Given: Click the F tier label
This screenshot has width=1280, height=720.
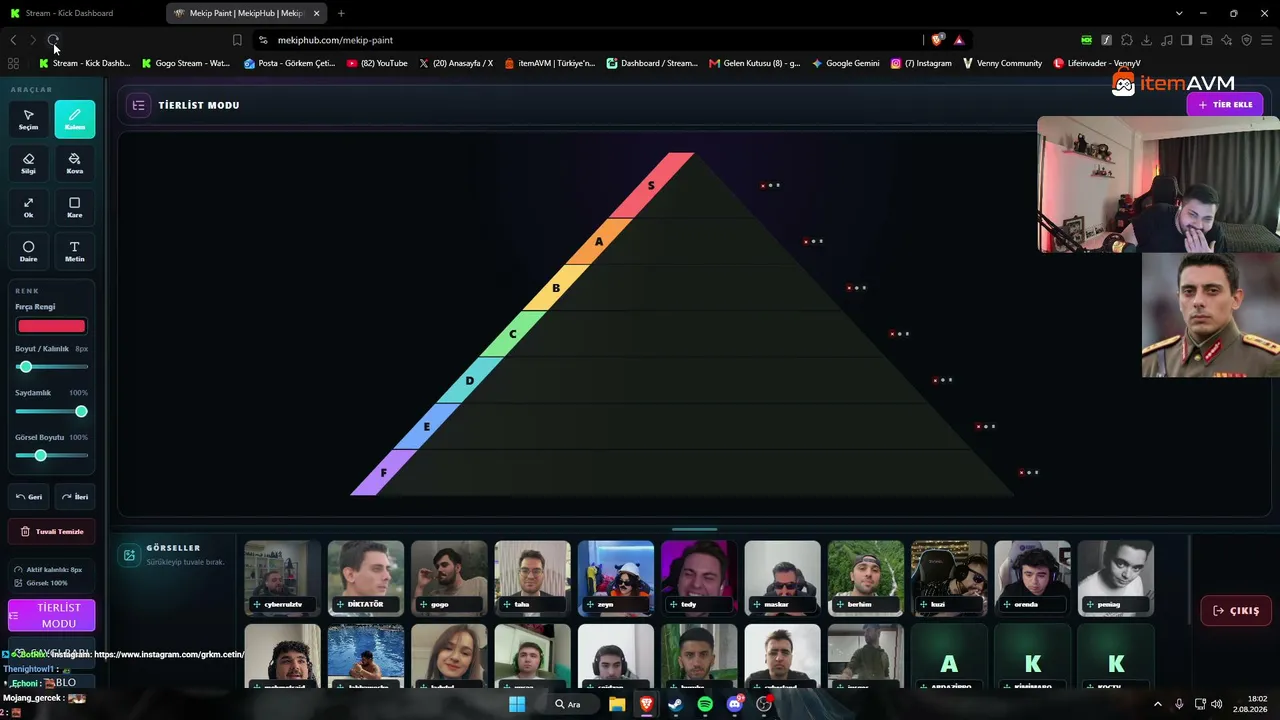Looking at the screenshot, I should click(383, 473).
